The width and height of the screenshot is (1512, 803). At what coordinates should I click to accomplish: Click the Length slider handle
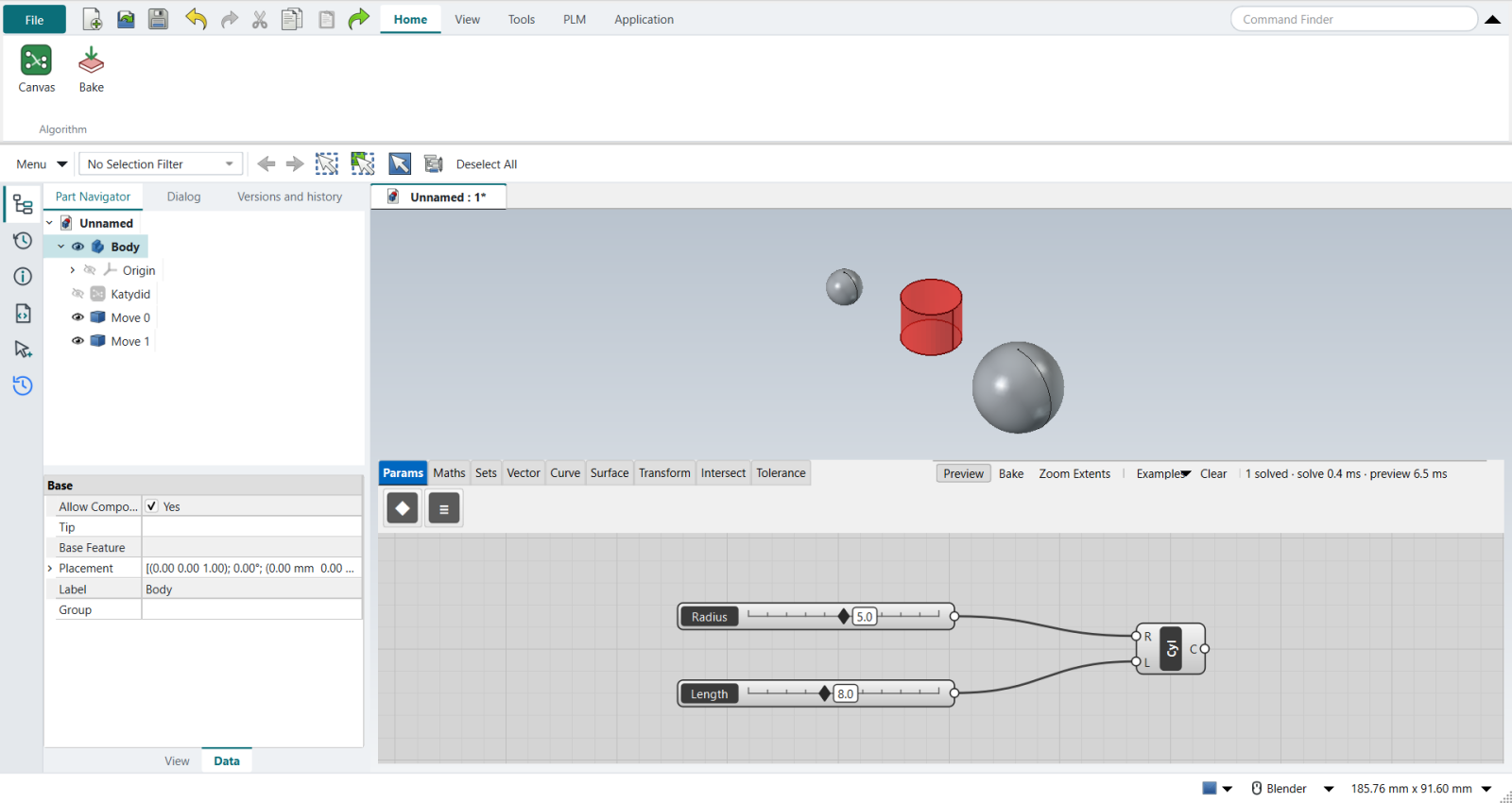pos(825,693)
